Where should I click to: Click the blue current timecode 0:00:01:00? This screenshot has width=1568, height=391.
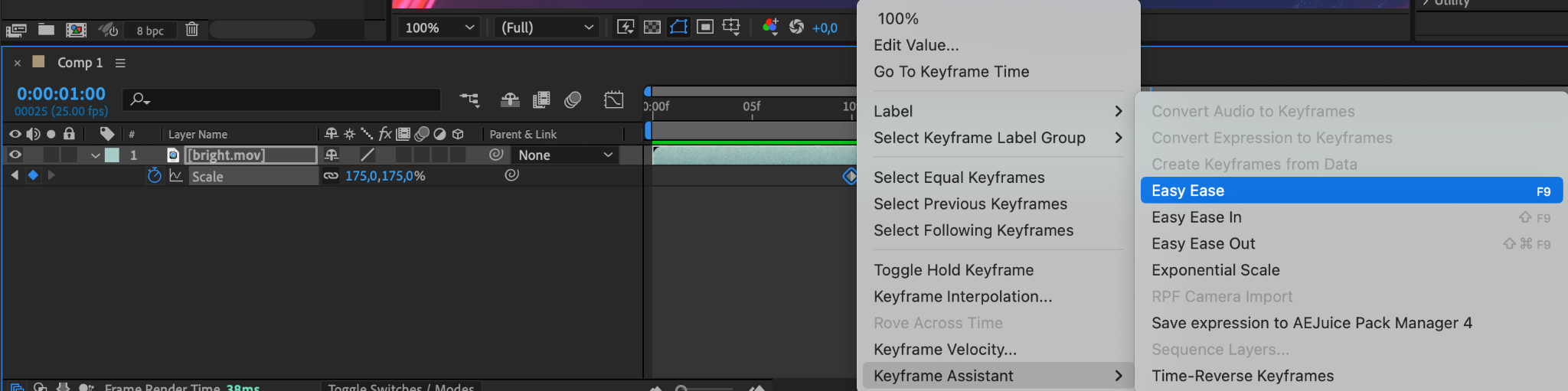click(x=61, y=94)
